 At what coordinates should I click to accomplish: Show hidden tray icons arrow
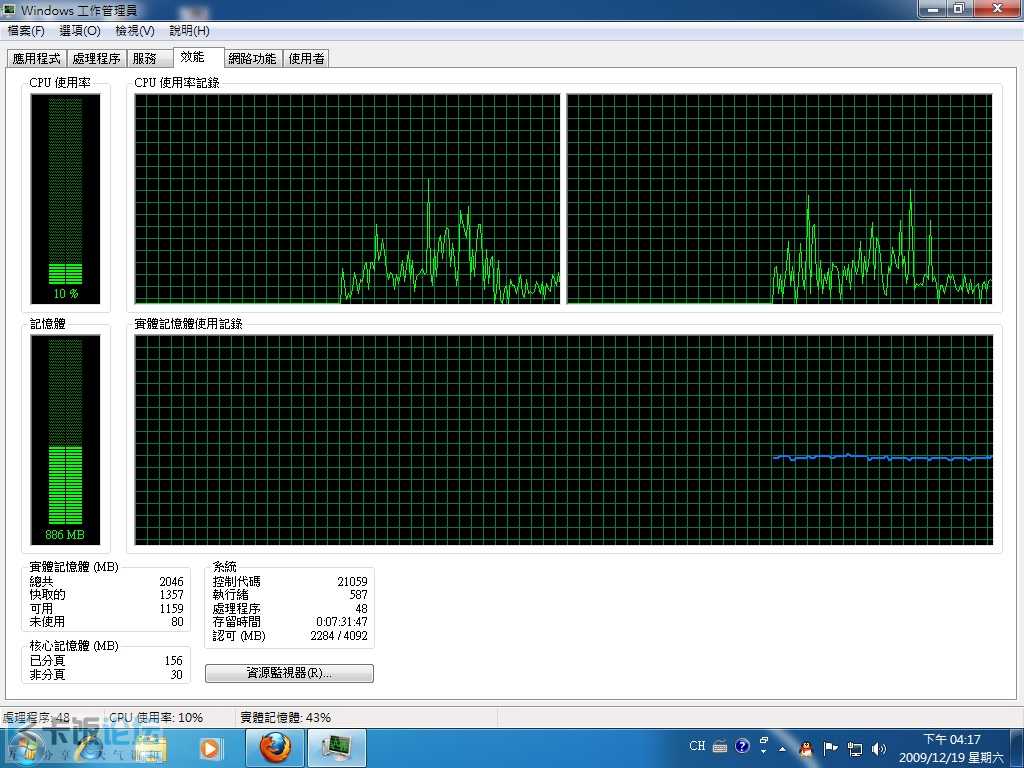point(782,748)
